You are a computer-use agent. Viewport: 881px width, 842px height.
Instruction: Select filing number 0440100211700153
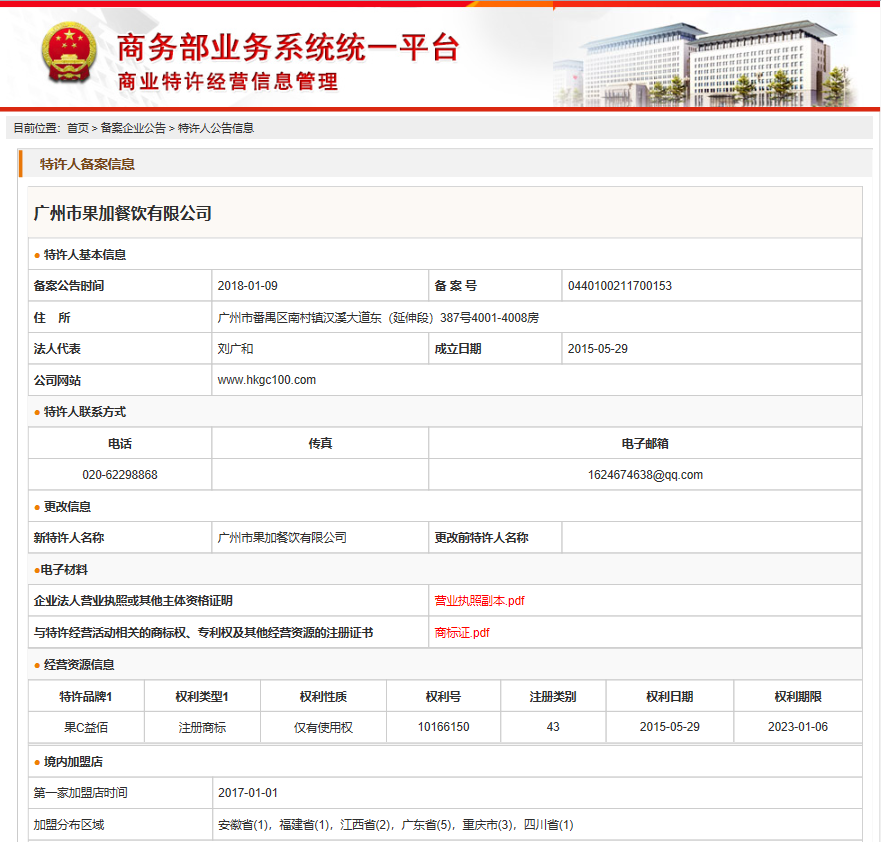(620, 285)
